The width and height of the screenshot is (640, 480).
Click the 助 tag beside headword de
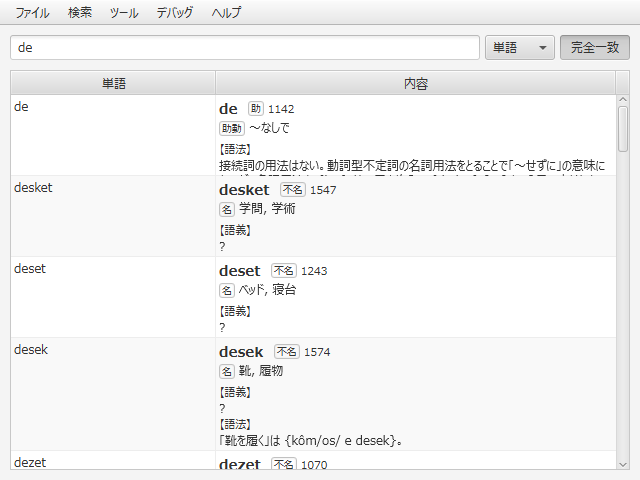255,108
